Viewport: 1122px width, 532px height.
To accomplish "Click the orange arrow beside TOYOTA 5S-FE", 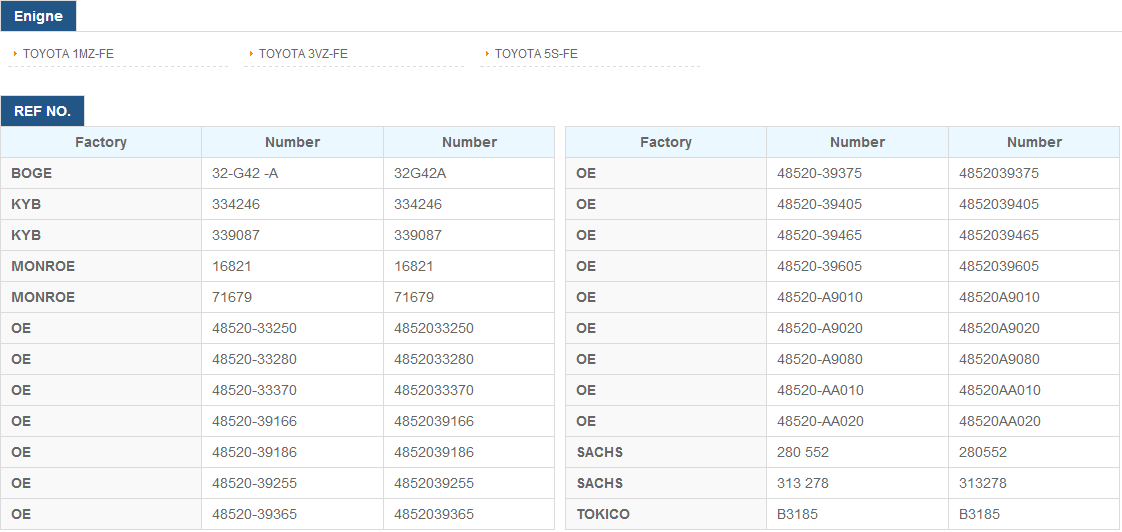I will pyautogui.click(x=488, y=54).
